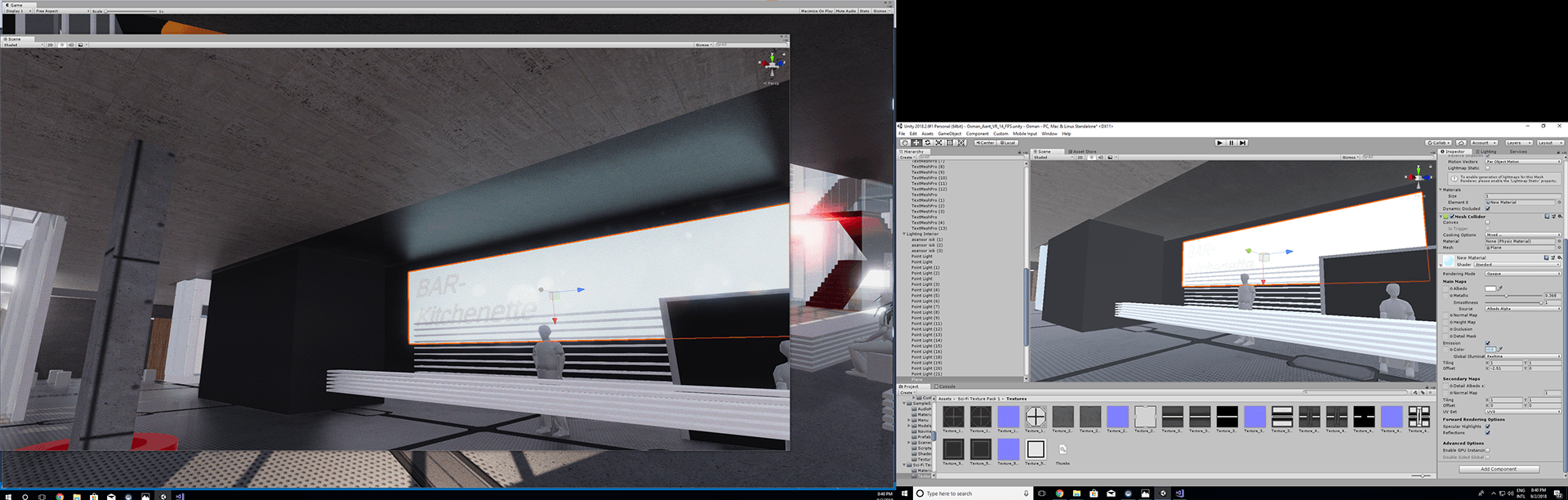
Task: Toggle the Specular Highlights checkbox
Action: (1487, 426)
